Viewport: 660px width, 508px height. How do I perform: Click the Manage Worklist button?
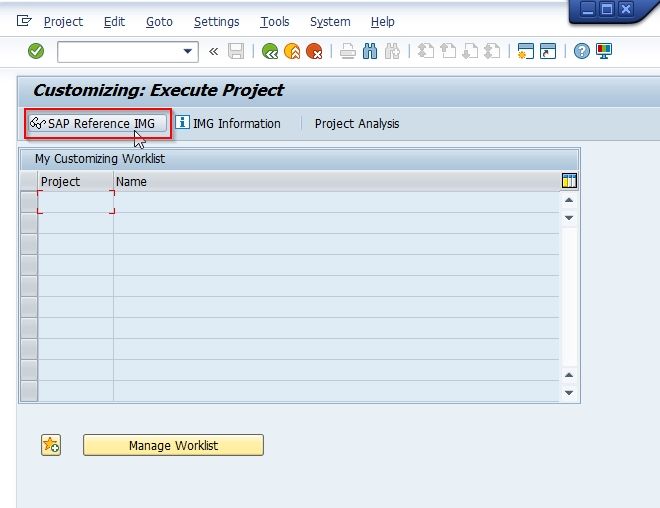pos(173,445)
